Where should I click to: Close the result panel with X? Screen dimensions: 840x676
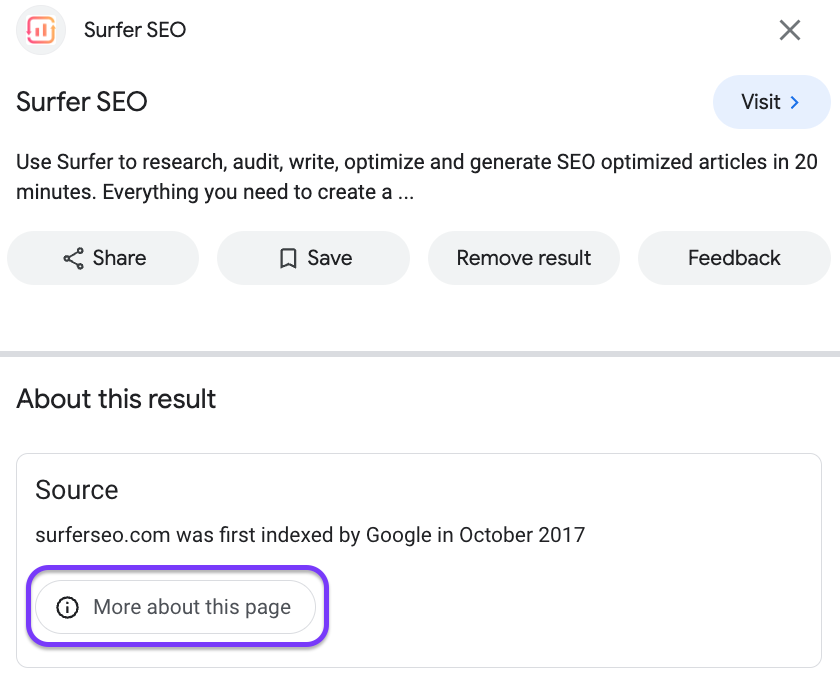click(790, 30)
